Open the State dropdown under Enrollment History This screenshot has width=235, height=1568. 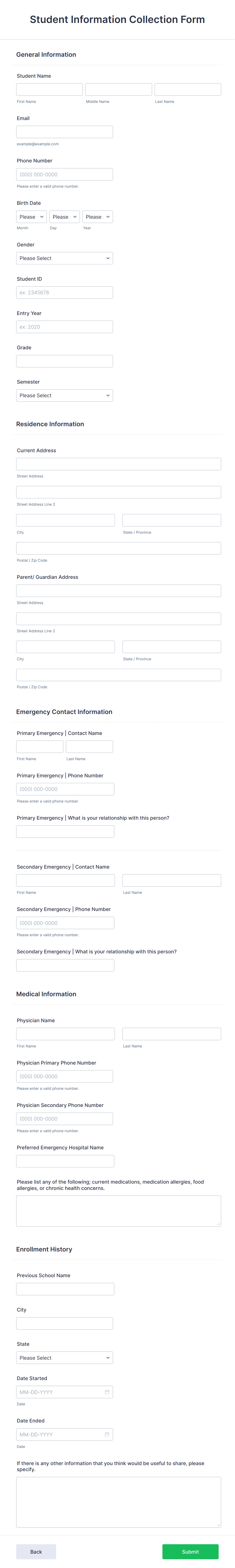tap(64, 1357)
